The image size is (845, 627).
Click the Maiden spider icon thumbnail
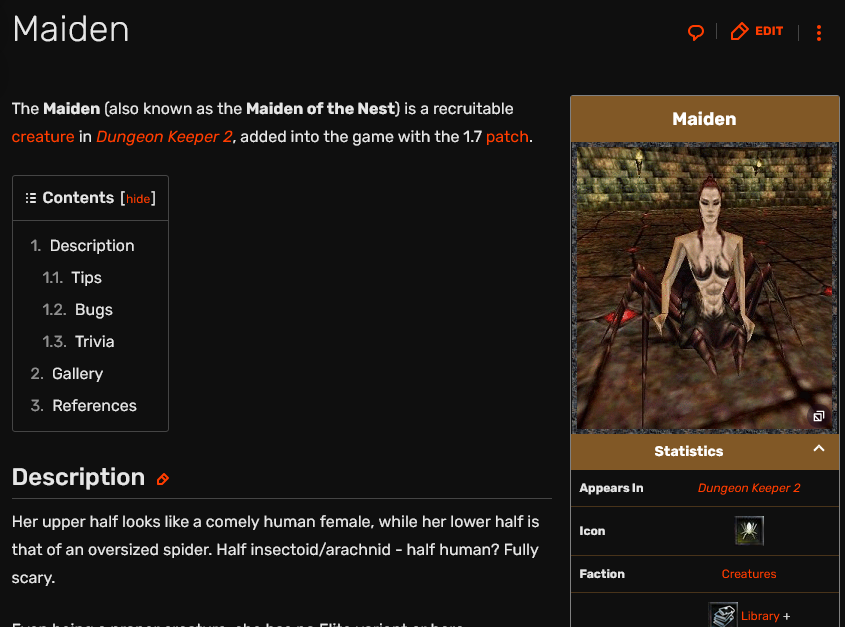[x=749, y=530]
